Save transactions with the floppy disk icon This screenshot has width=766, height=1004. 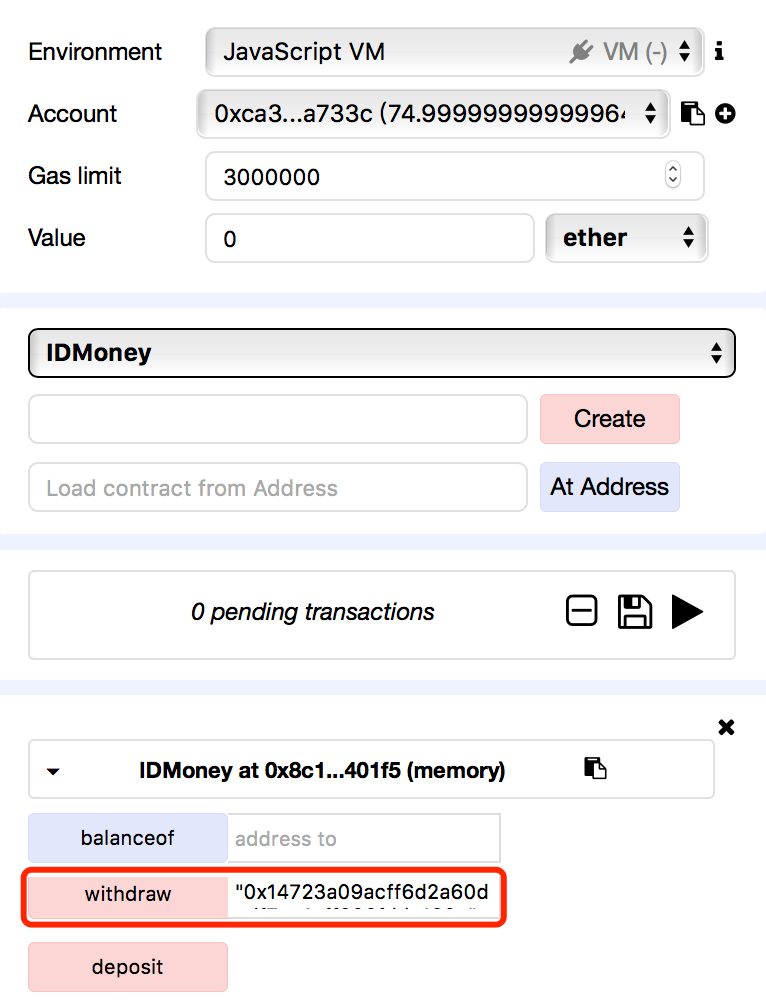pos(634,611)
